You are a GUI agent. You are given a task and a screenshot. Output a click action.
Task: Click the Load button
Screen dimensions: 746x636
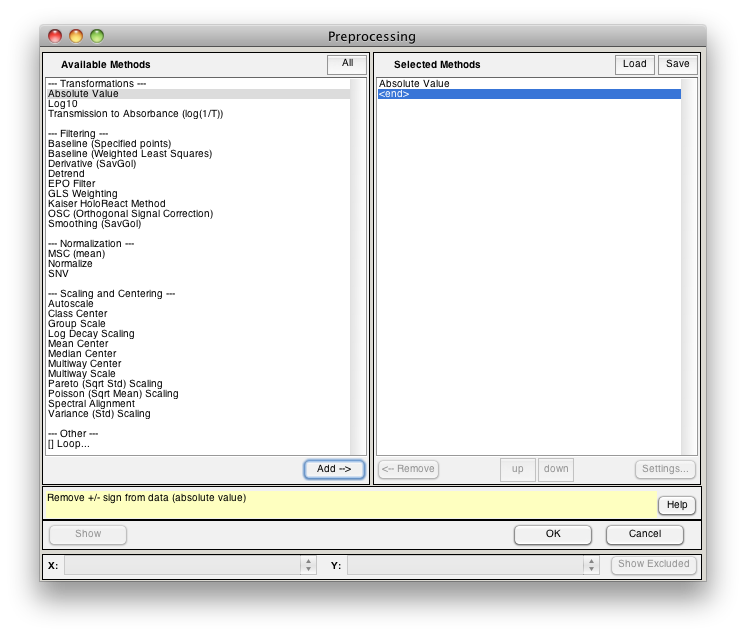coord(634,64)
